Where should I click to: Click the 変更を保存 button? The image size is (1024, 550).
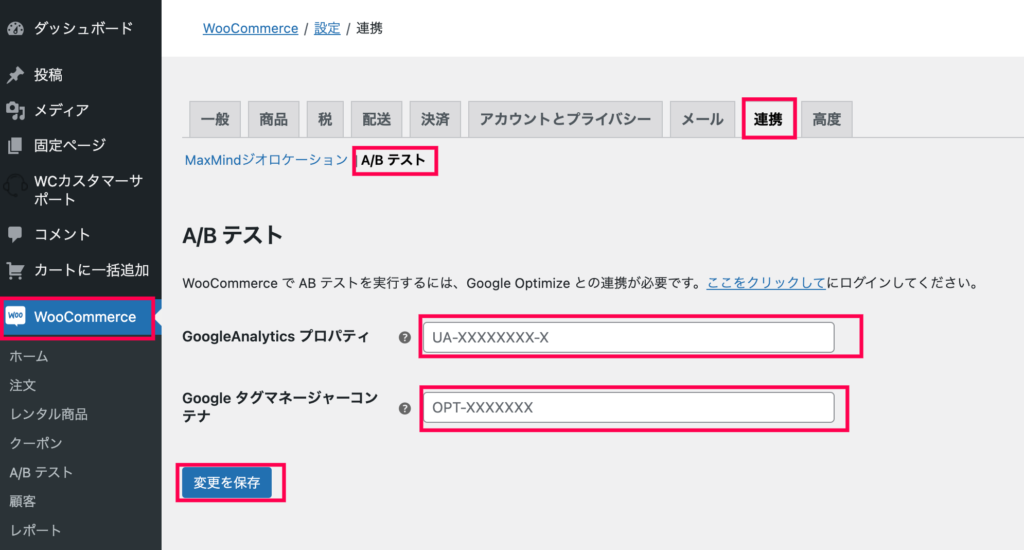coord(227,483)
